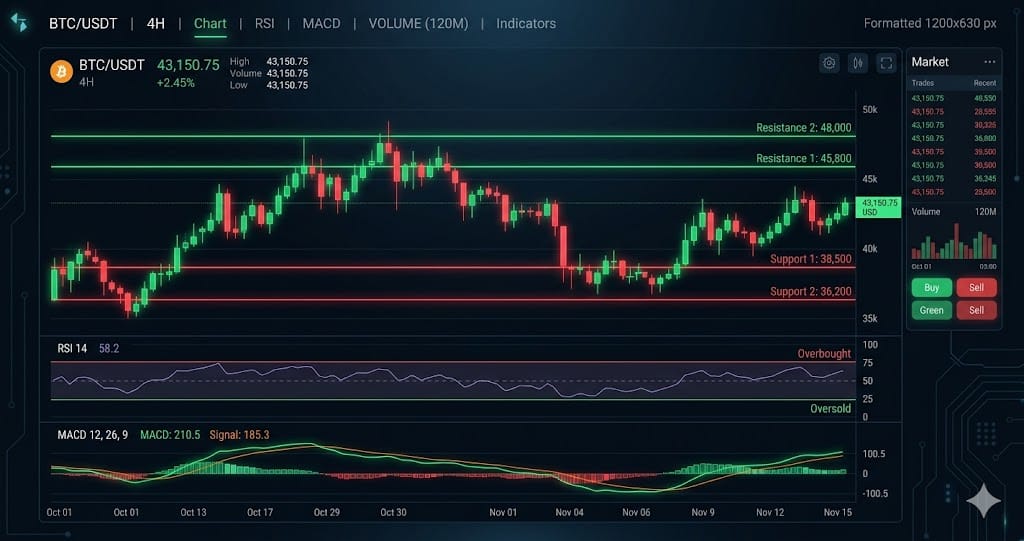
Task: Click the RSI value 58.2
Action: point(109,348)
